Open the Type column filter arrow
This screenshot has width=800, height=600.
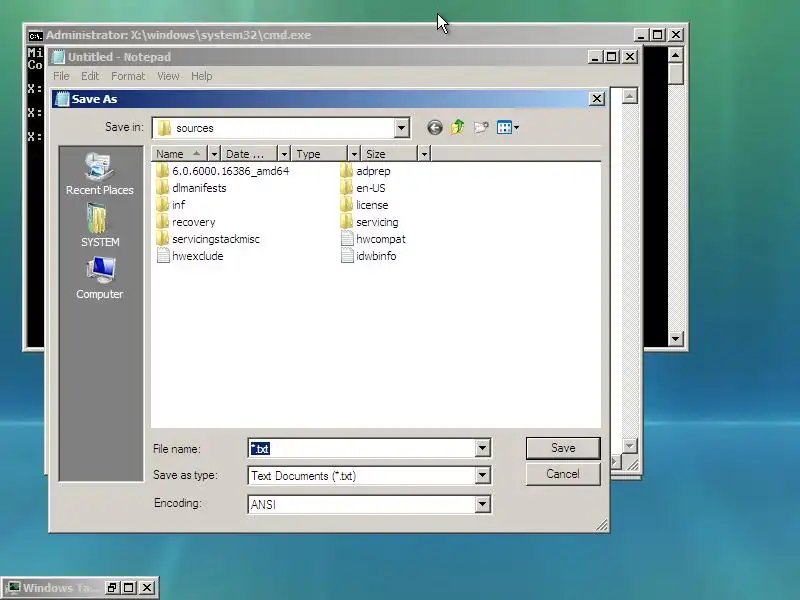pos(354,154)
